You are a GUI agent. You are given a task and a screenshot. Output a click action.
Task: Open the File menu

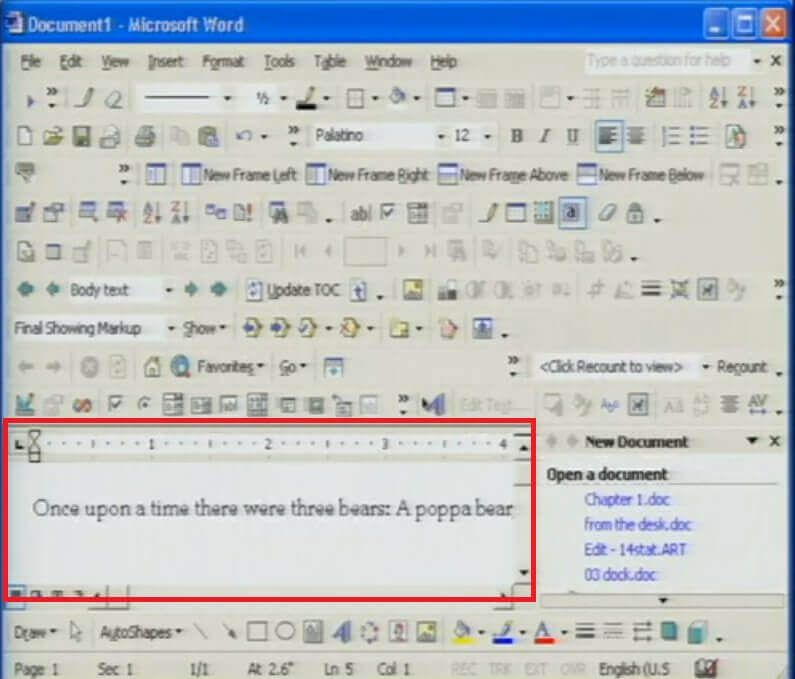click(30, 62)
